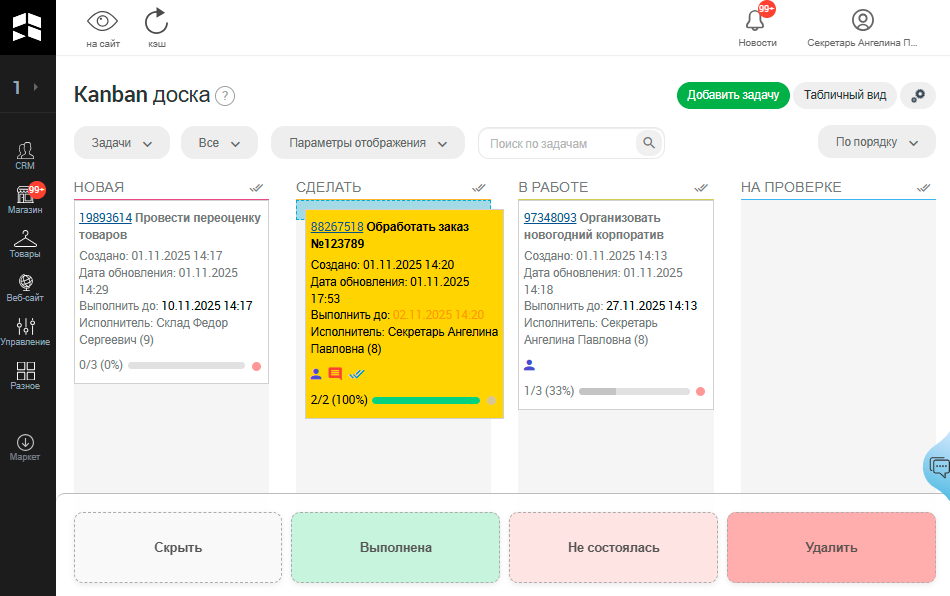Switch to Табличный вид
Viewport: 950px width, 596px height.
click(x=844, y=95)
